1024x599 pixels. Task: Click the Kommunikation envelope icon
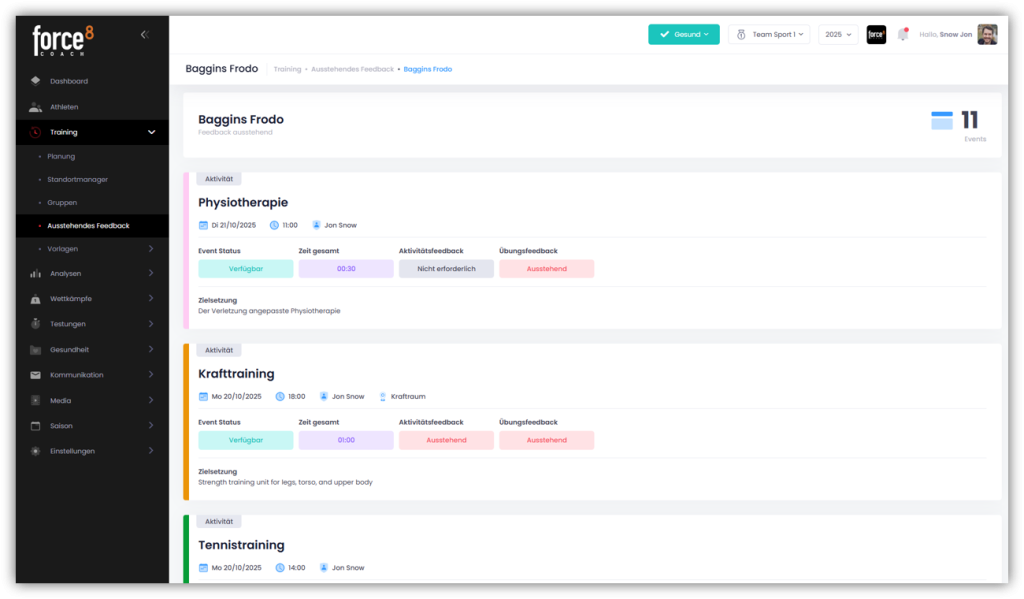36,375
